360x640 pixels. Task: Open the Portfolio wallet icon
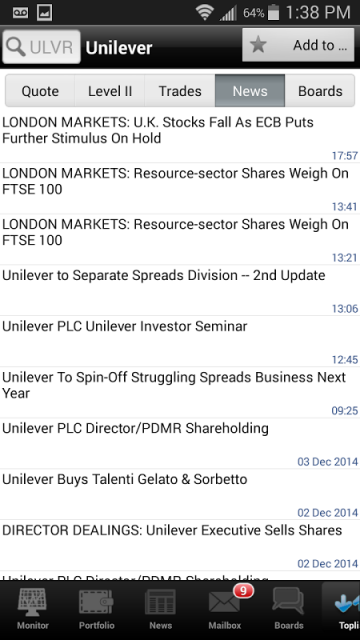[96, 602]
